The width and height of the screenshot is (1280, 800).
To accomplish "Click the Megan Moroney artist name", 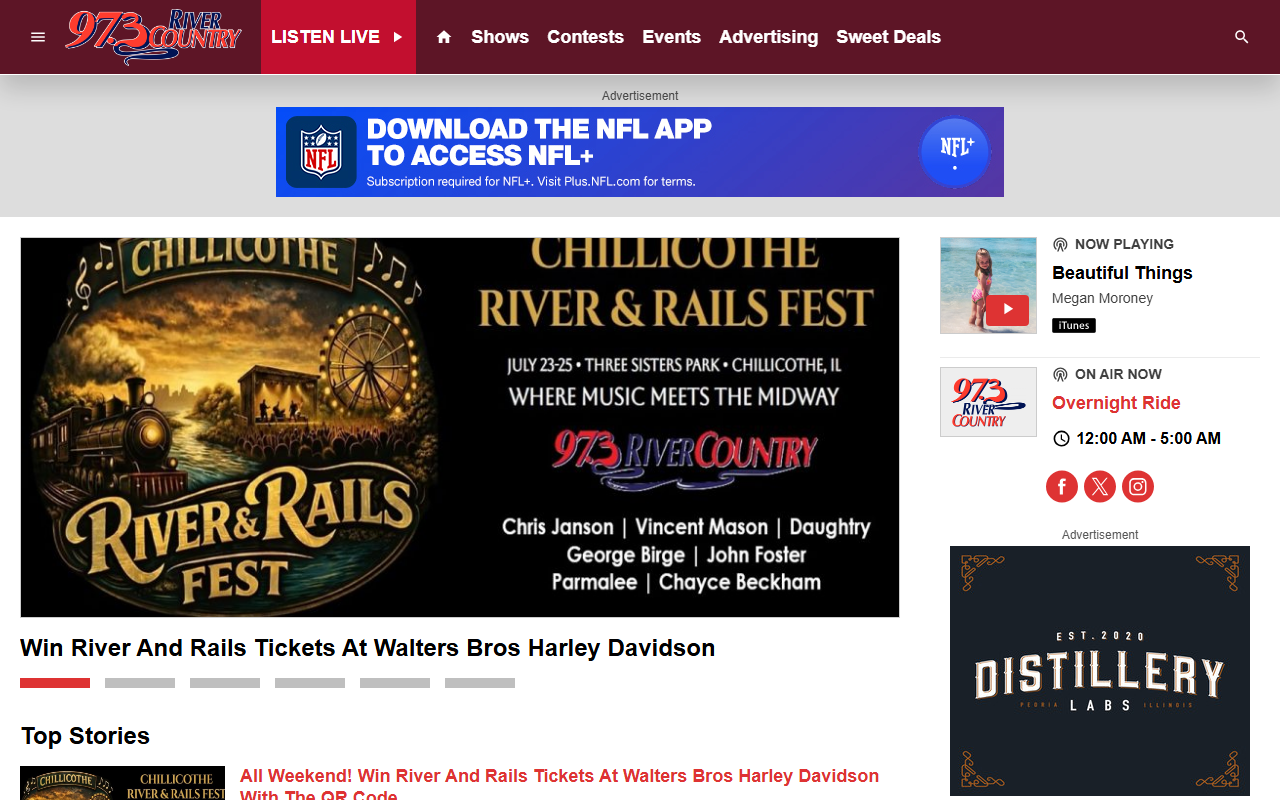I will (x=1102, y=298).
